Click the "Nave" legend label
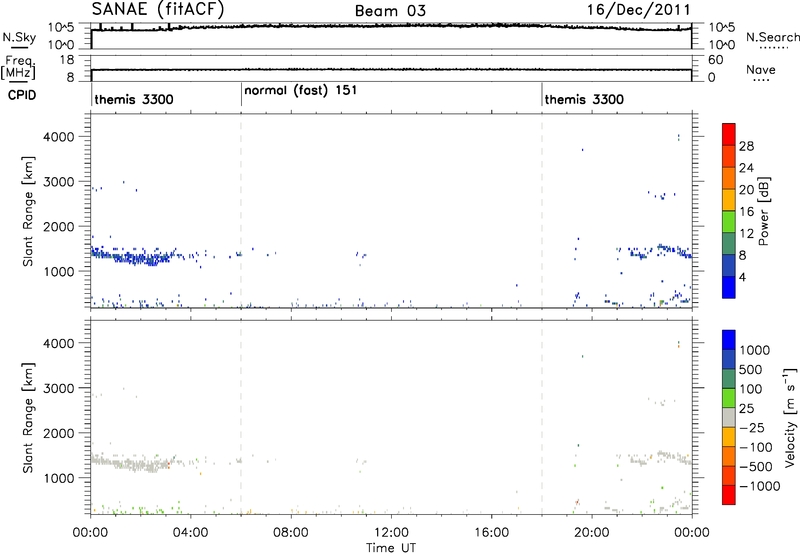This screenshot has width=800, height=554. click(x=761, y=69)
